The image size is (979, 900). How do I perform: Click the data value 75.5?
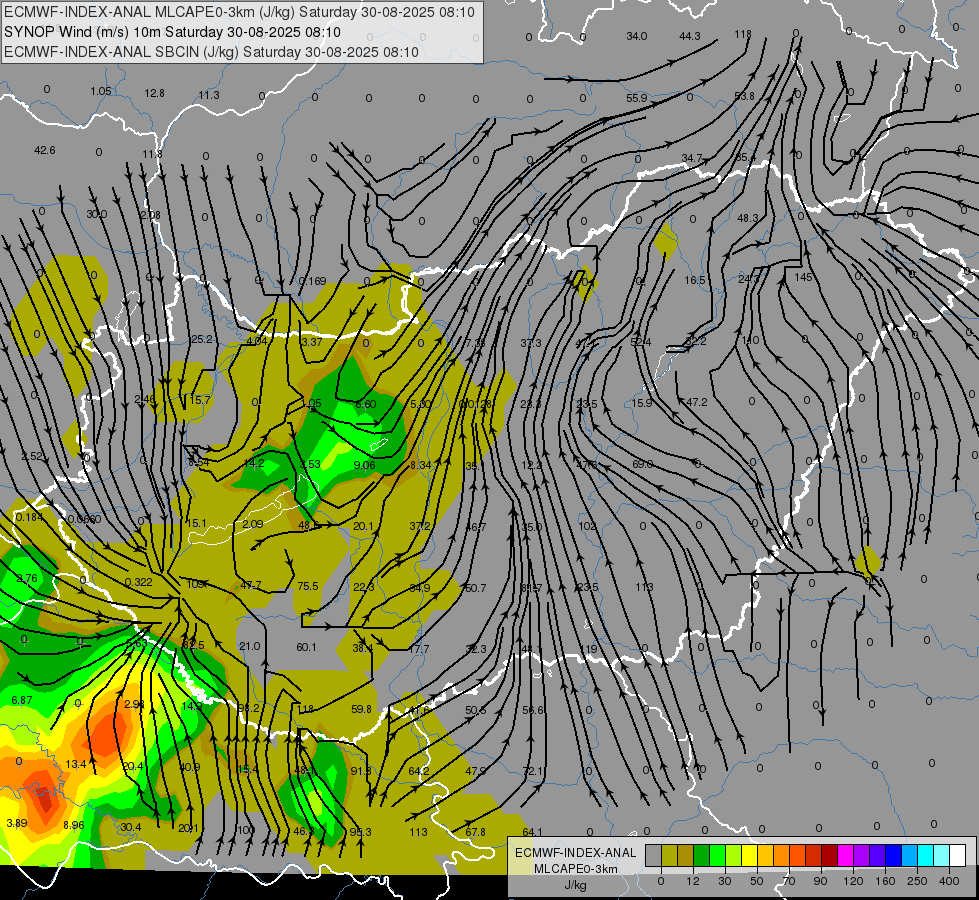tap(308, 586)
